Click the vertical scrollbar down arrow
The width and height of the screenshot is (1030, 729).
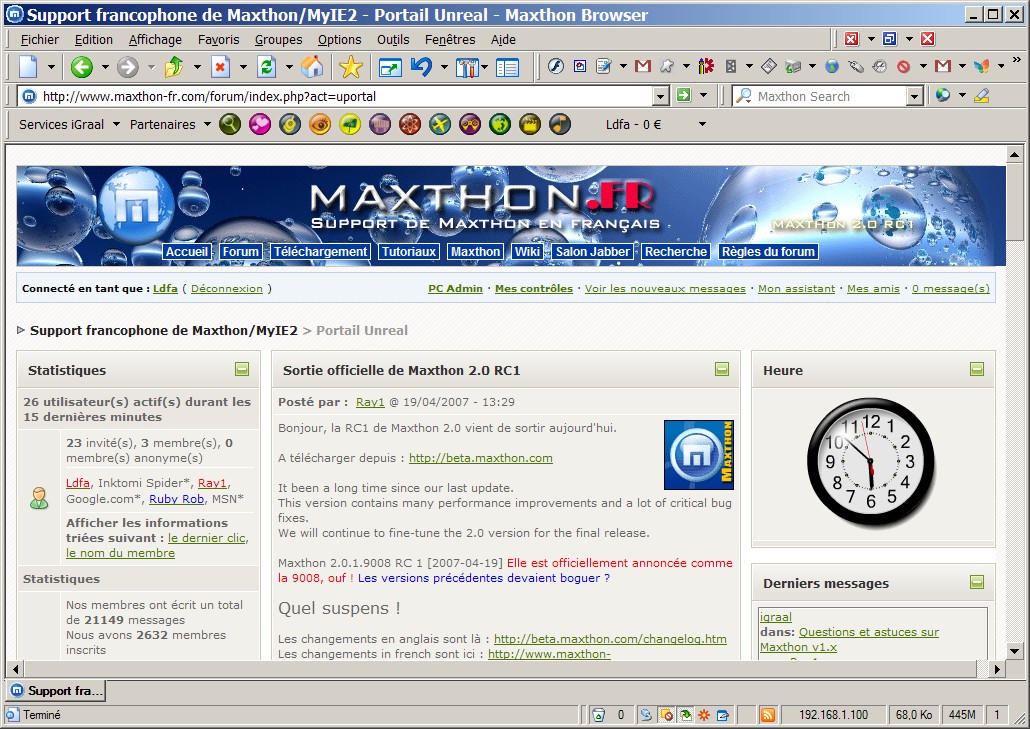(x=1014, y=651)
